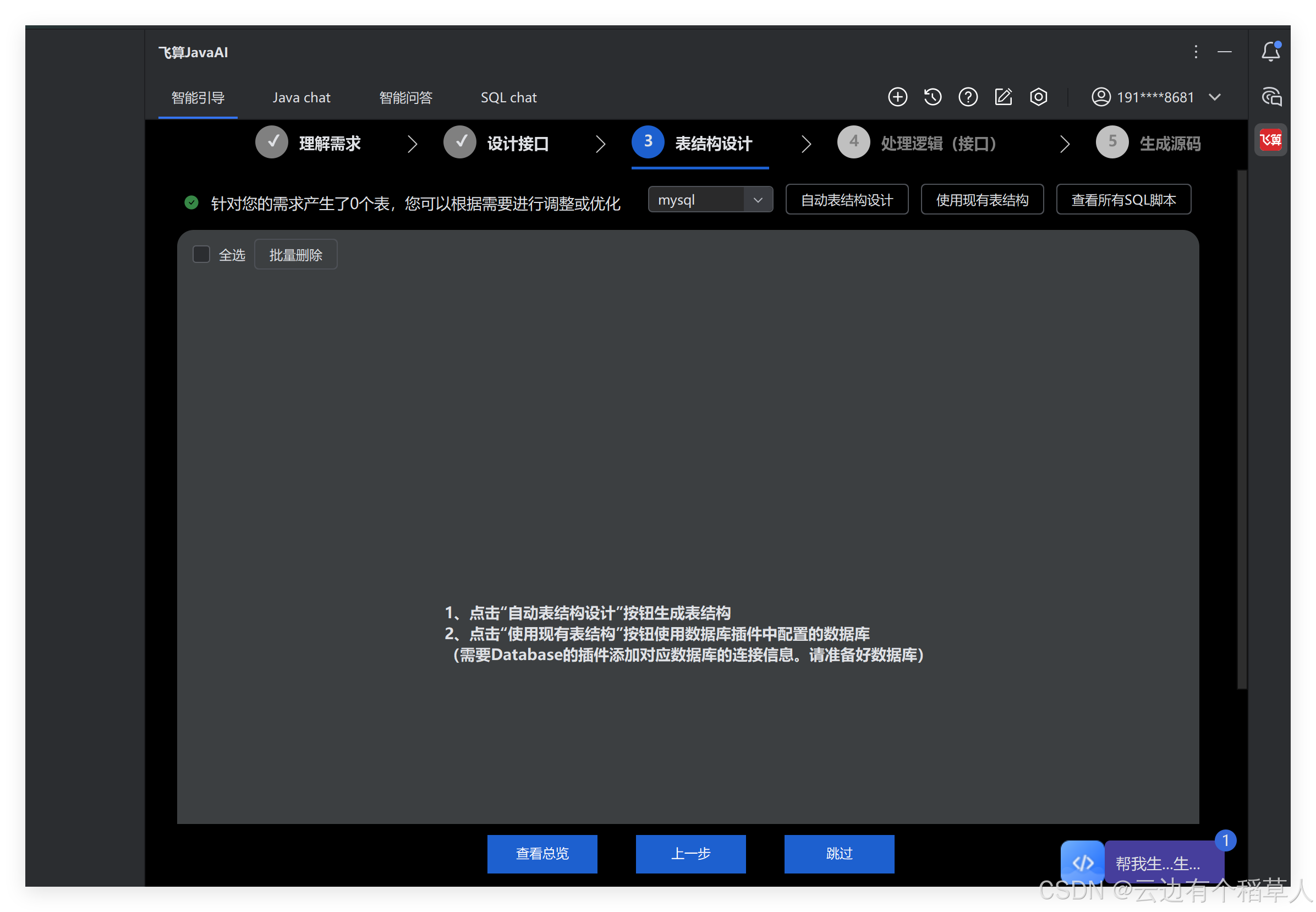Click the 飞算JavaAI panel title

tap(193, 53)
